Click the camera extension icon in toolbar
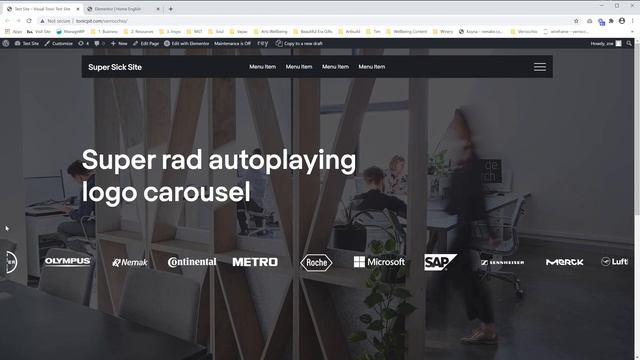640x360 pixels. (589, 21)
